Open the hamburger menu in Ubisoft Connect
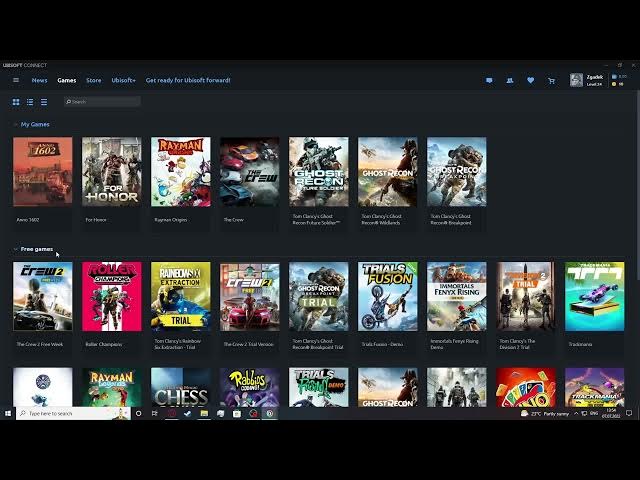 (x=15, y=80)
